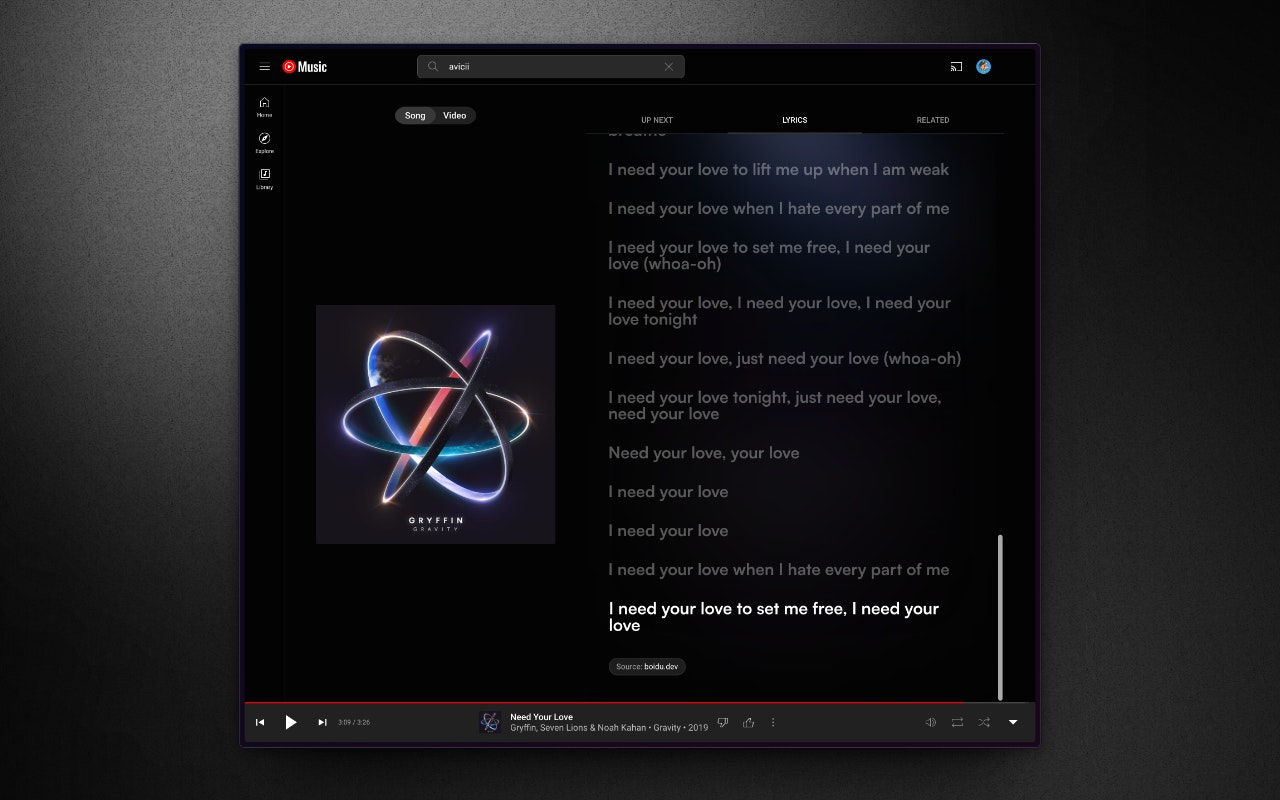The height and width of the screenshot is (800, 1280).
Task: Click the small album thumbnail in player bar
Action: [x=490, y=722]
